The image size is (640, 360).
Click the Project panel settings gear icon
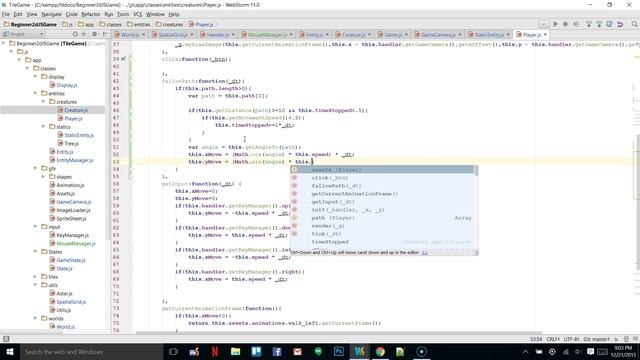point(95,34)
